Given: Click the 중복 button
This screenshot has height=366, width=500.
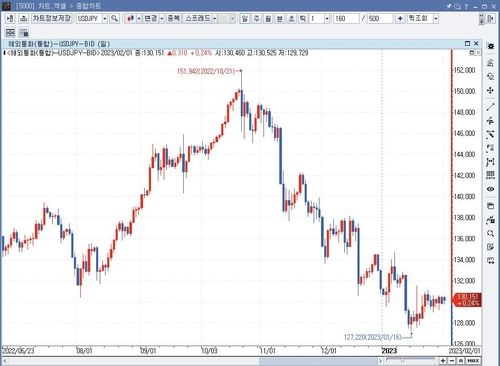Looking at the screenshot, I should [x=174, y=18].
